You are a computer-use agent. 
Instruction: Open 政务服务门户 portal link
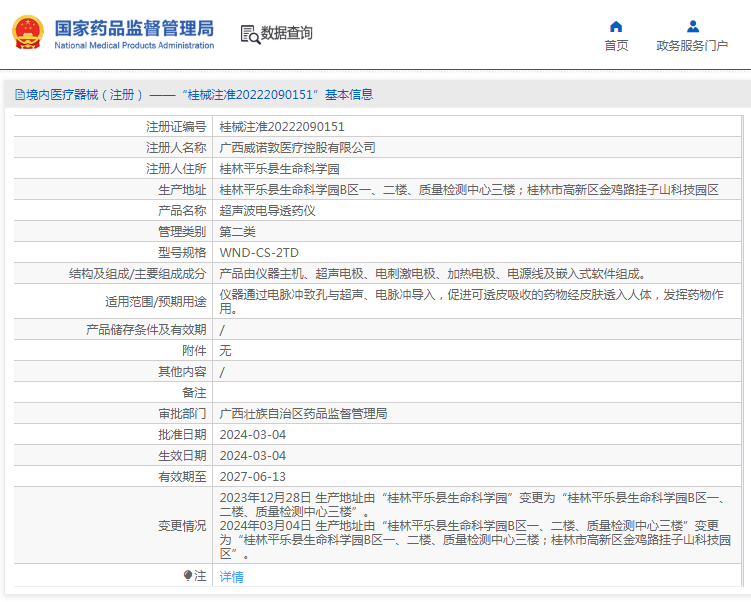pos(692,45)
